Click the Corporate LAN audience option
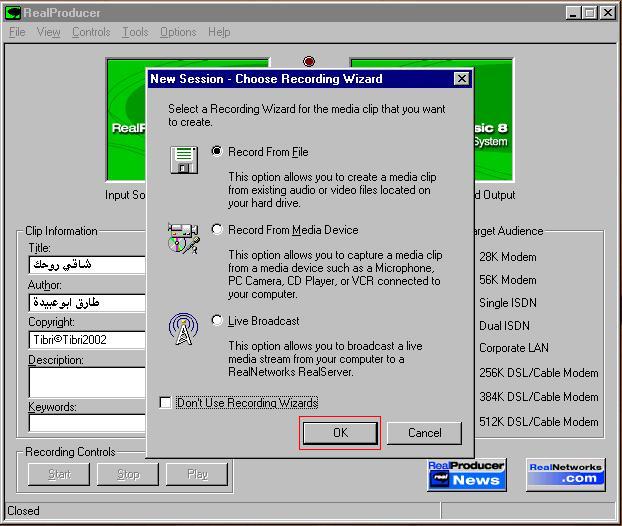Image resolution: width=622 pixels, height=526 pixels. (514, 348)
